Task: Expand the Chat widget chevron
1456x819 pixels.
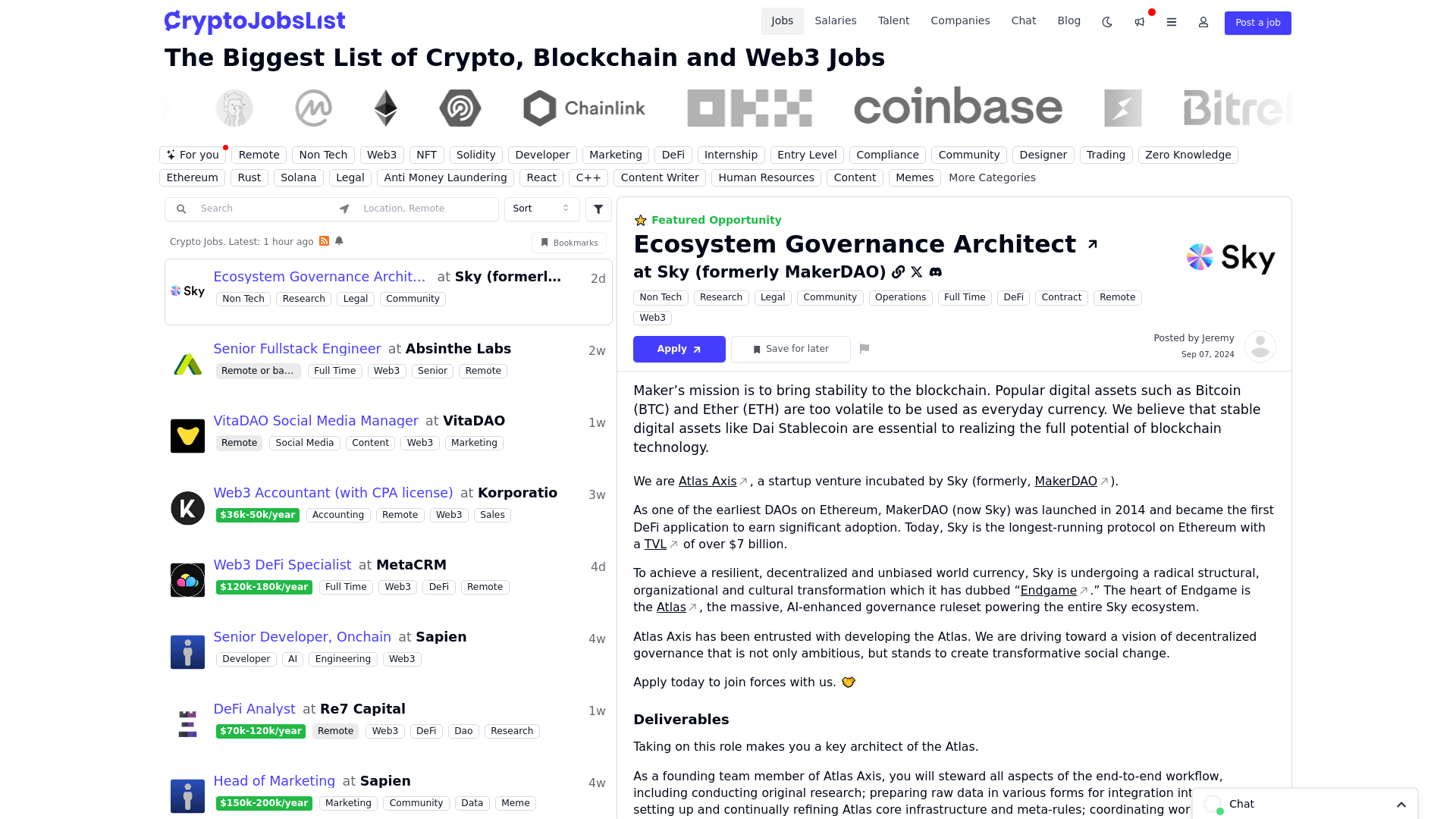Action: [x=1401, y=805]
